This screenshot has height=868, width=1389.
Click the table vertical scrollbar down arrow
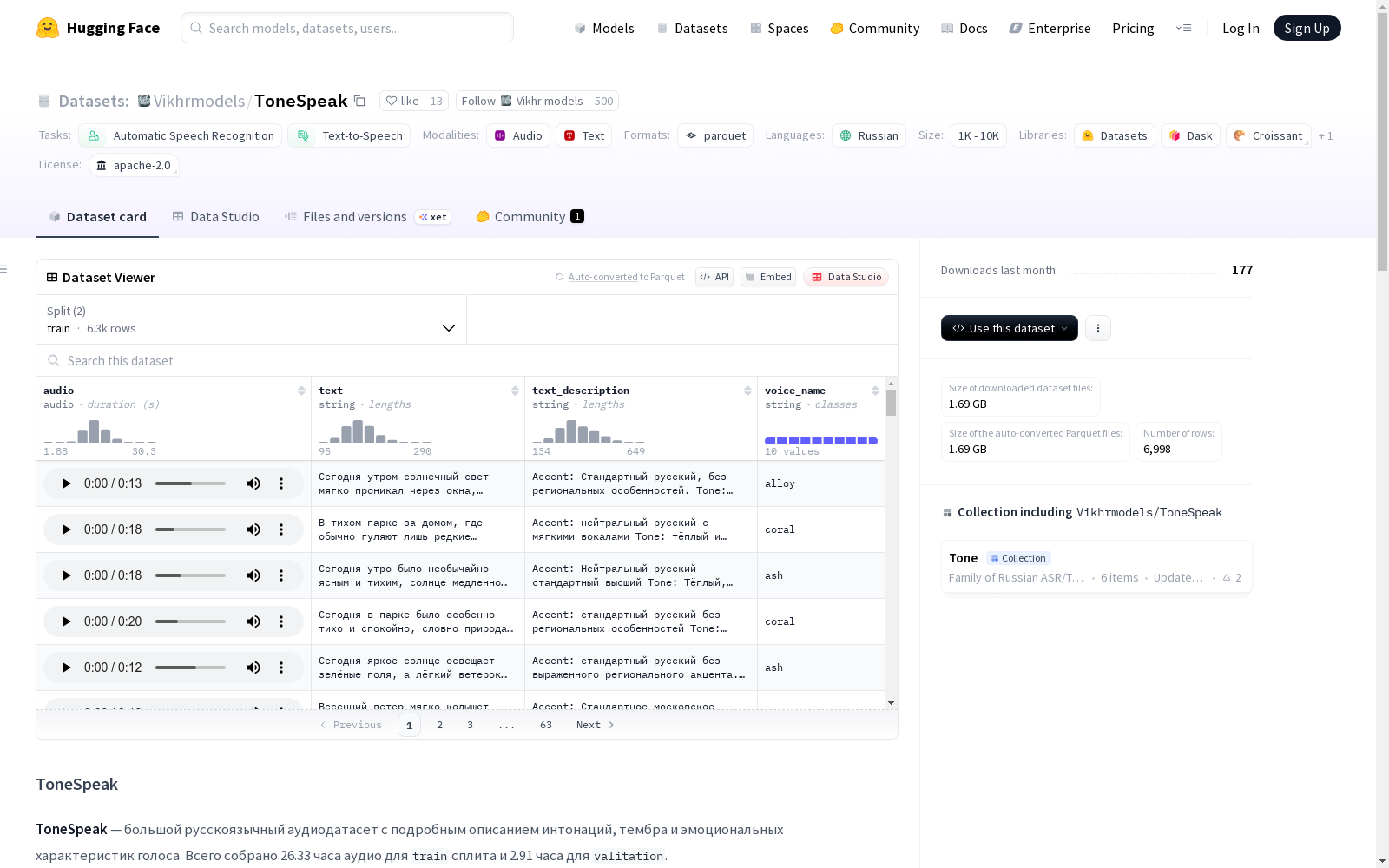coord(891,703)
